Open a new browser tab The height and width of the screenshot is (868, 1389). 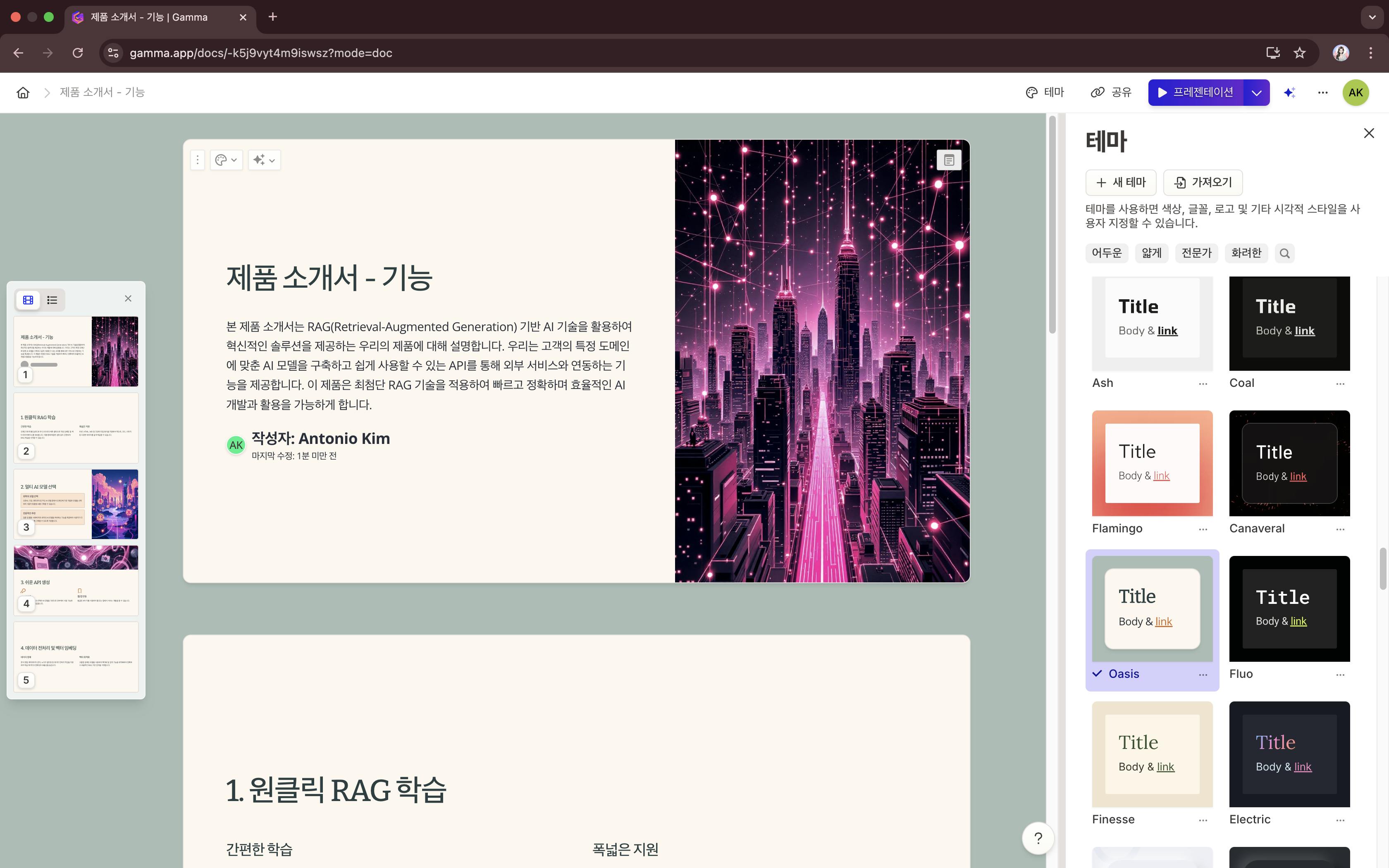273,17
